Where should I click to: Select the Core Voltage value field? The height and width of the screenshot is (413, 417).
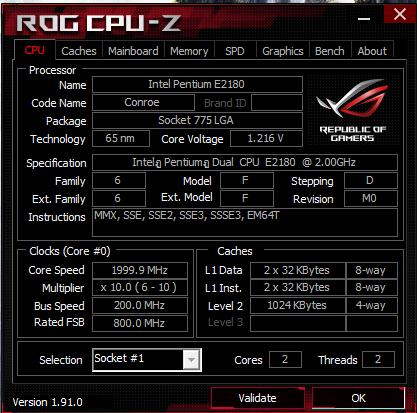266,138
